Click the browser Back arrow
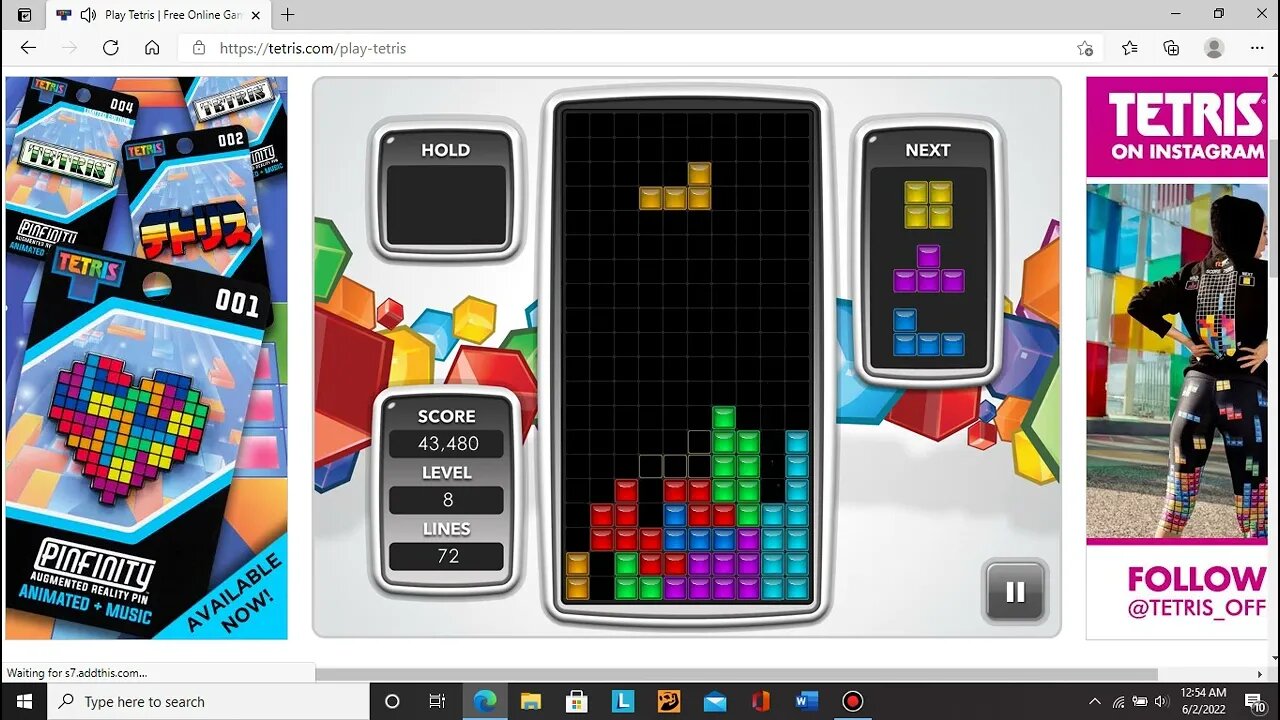This screenshot has height=720, width=1280. click(28, 48)
